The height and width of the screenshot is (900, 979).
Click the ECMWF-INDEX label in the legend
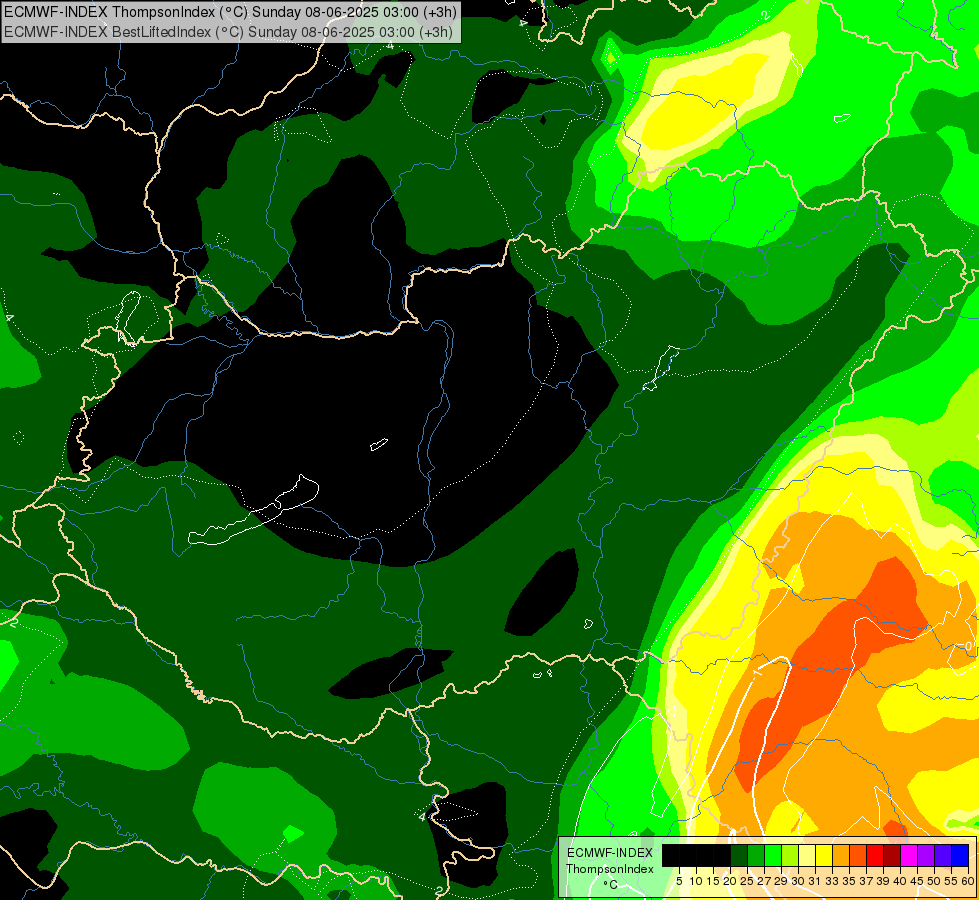610,853
